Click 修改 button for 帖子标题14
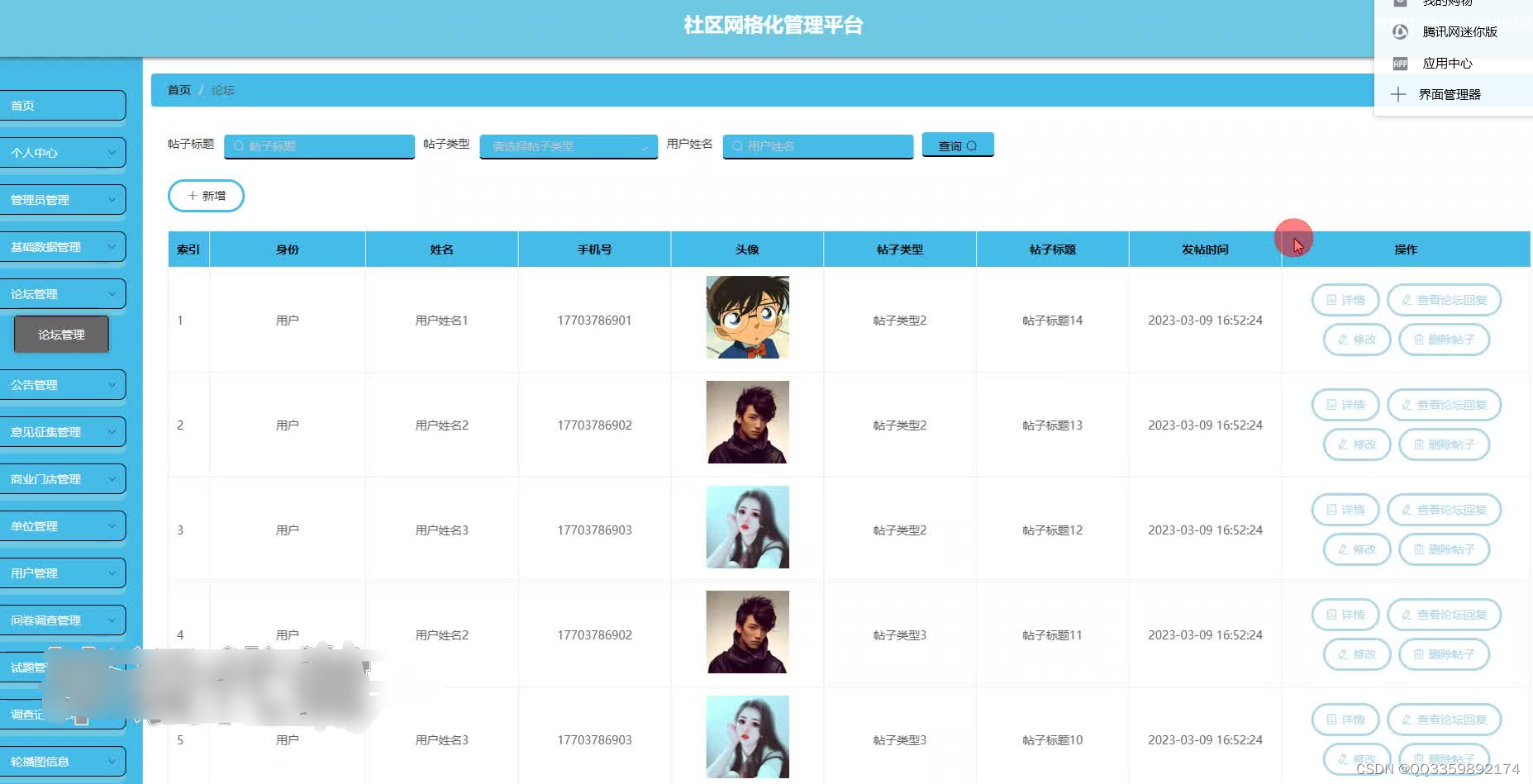 [1357, 340]
